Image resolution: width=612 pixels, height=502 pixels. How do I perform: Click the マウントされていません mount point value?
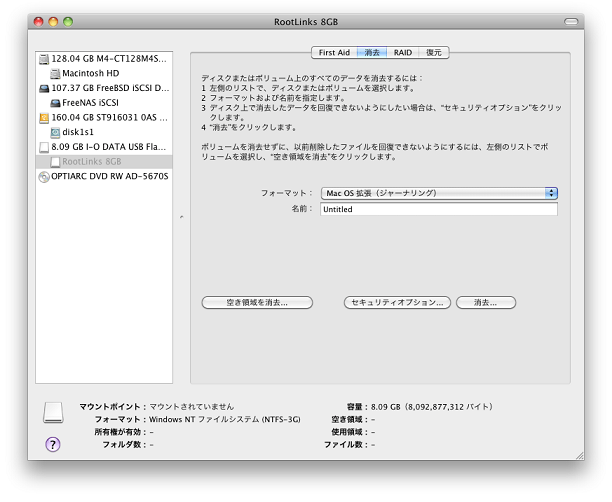point(192,407)
